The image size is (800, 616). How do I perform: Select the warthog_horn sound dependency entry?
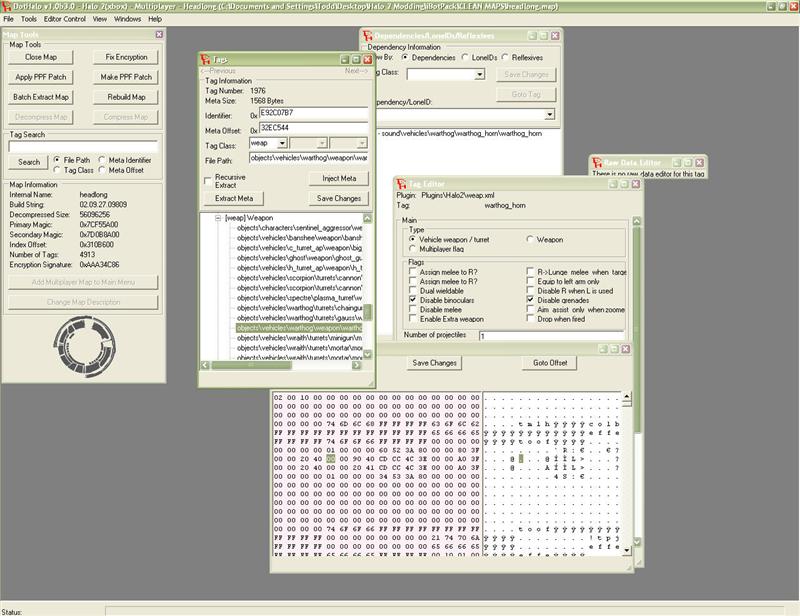pyautogui.click(x=462, y=133)
